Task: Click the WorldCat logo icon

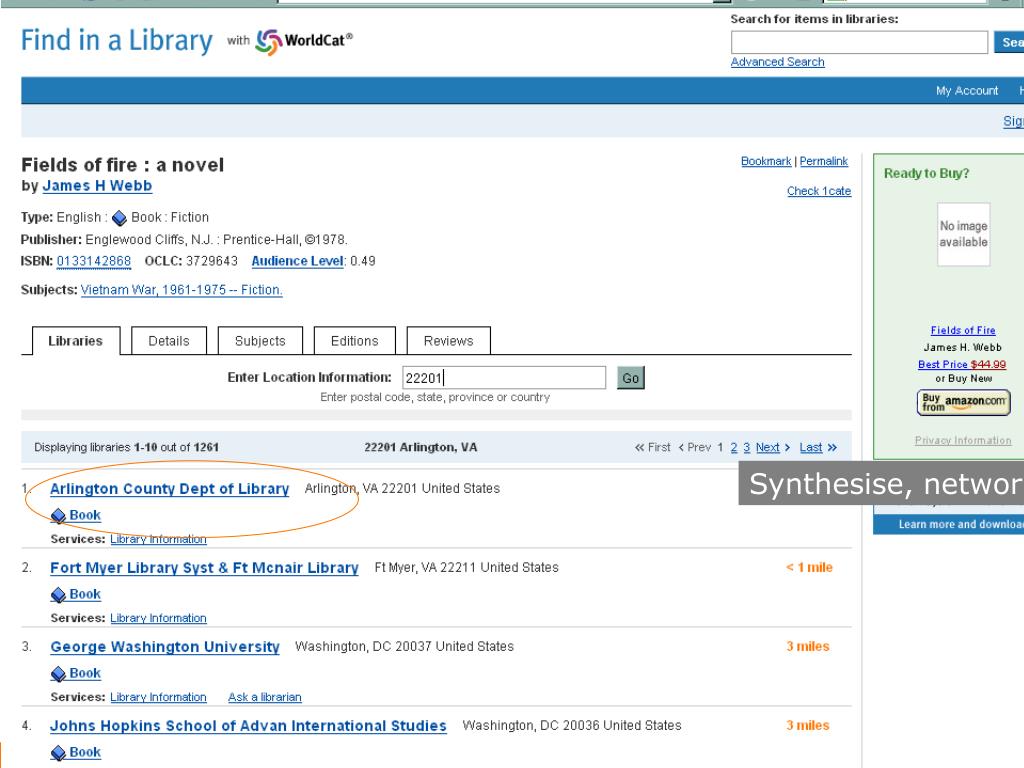Action: pos(268,42)
